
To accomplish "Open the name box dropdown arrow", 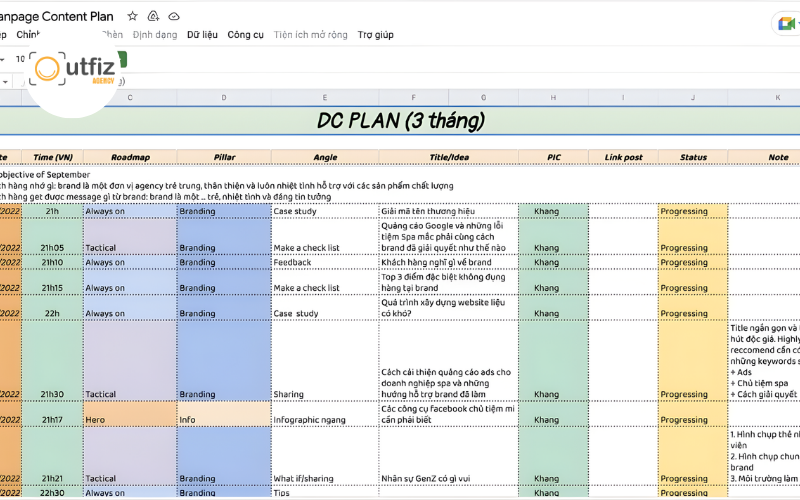I will (x=5, y=81).
